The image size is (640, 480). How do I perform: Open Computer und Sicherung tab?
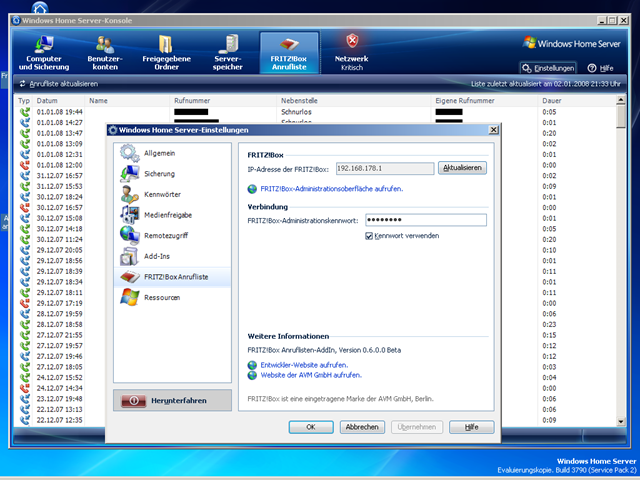(x=44, y=53)
